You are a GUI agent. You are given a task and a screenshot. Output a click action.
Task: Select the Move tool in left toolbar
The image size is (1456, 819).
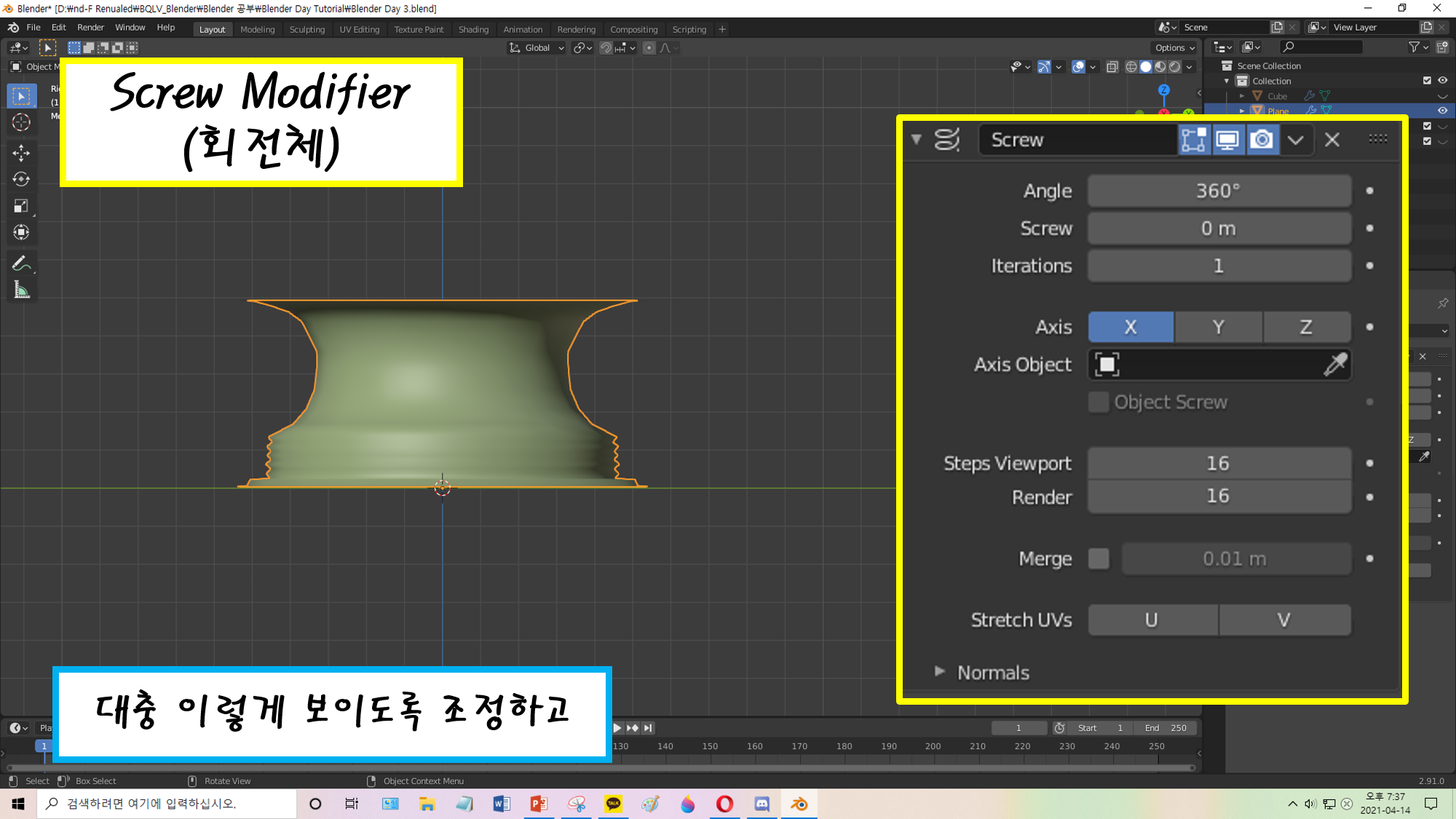21,152
